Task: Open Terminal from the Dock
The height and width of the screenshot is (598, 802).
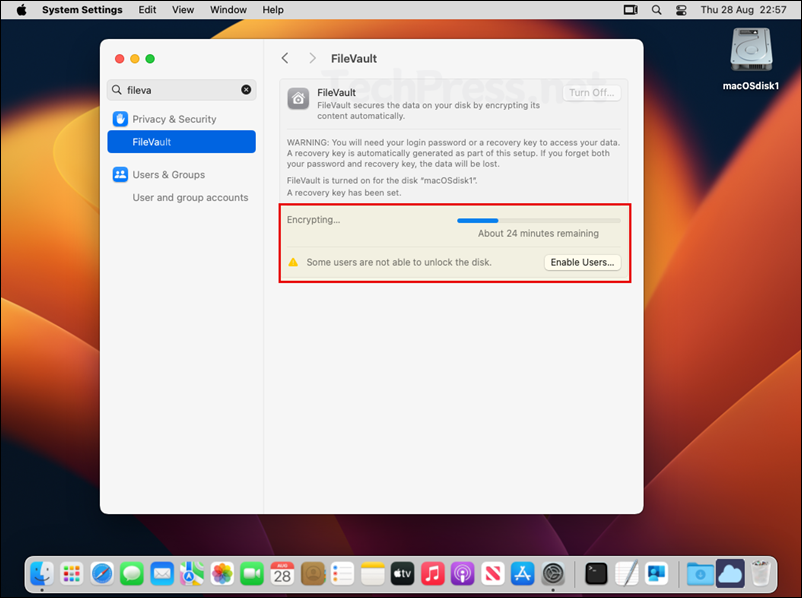Action: [x=596, y=573]
